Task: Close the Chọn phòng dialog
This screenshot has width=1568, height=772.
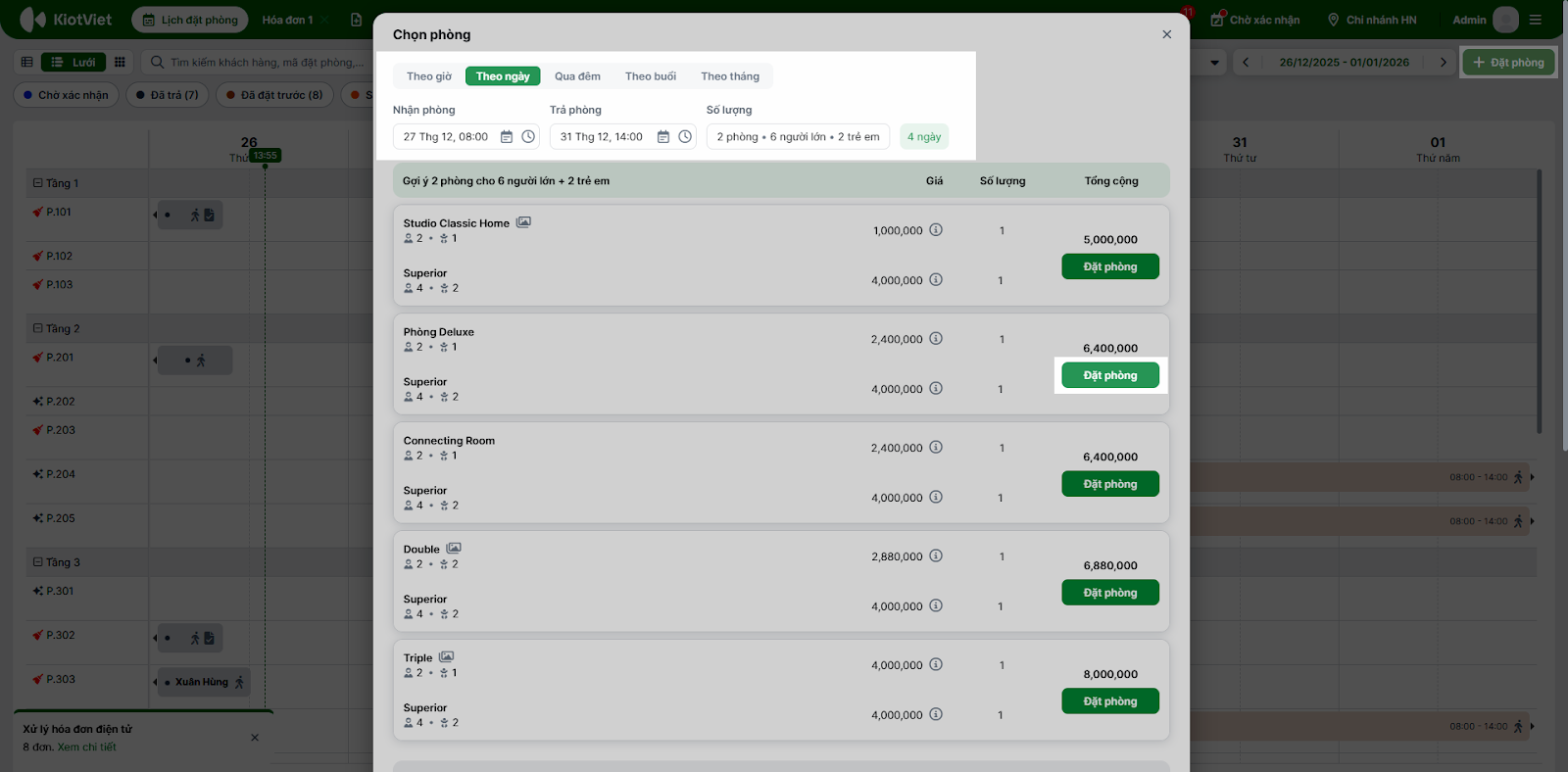Action: click(1166, 34)
